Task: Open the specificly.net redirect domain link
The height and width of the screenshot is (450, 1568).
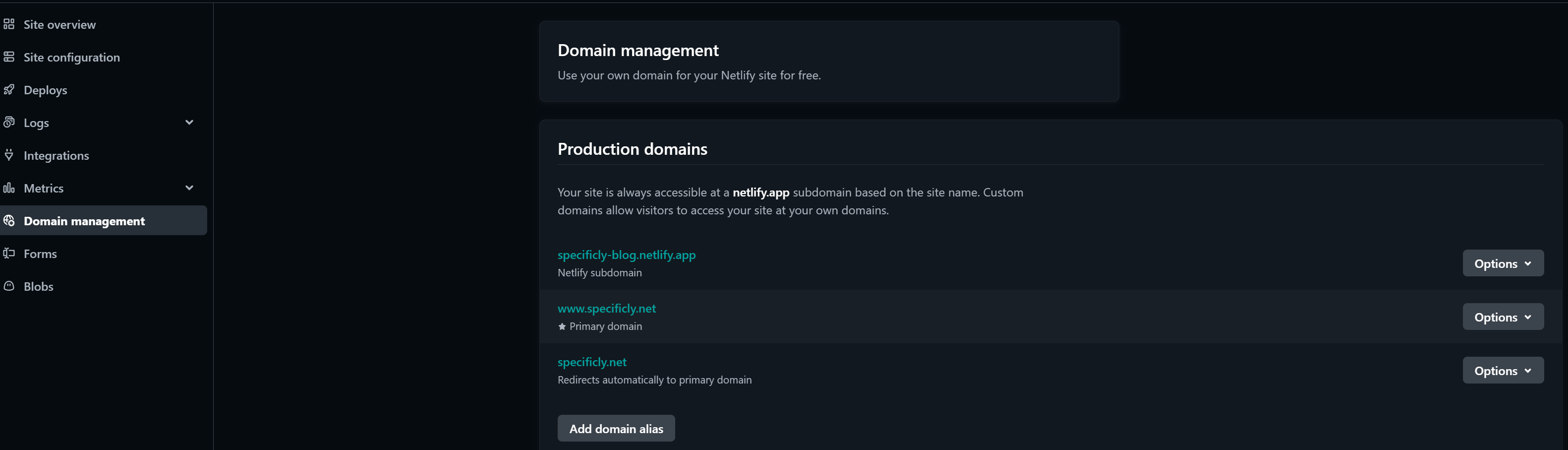Action: pyautogui.click(x=591, y=362)
